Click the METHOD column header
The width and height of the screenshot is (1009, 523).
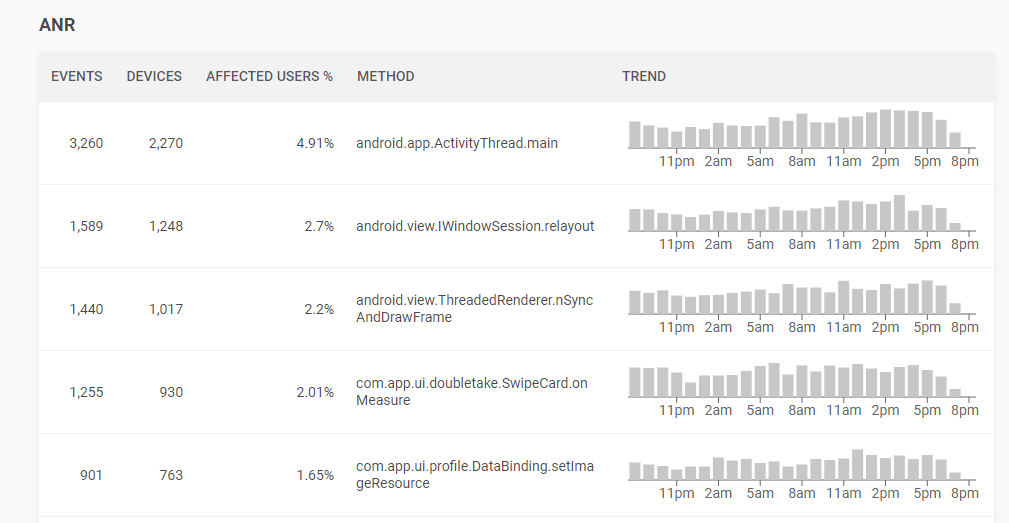click(385, 77)
